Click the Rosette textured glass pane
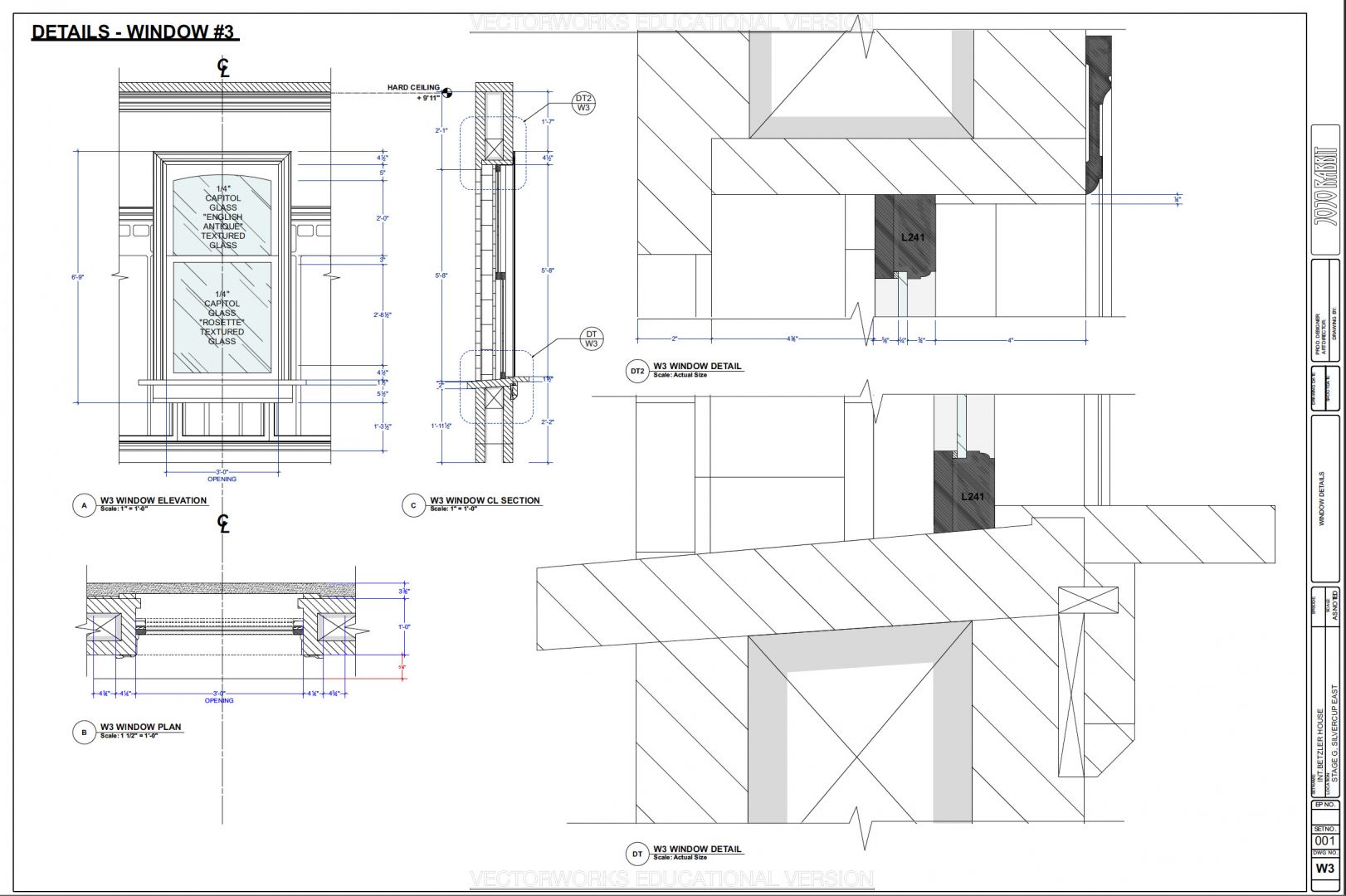 [x=222, y=317]
